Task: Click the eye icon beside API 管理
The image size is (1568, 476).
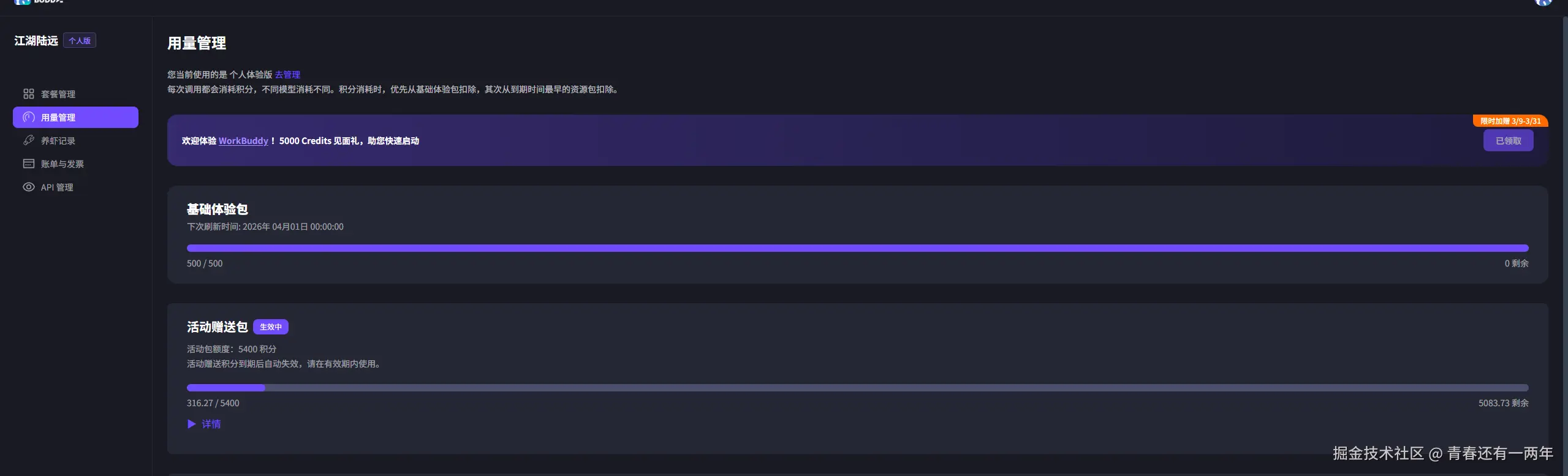Action: click(28, 187)
